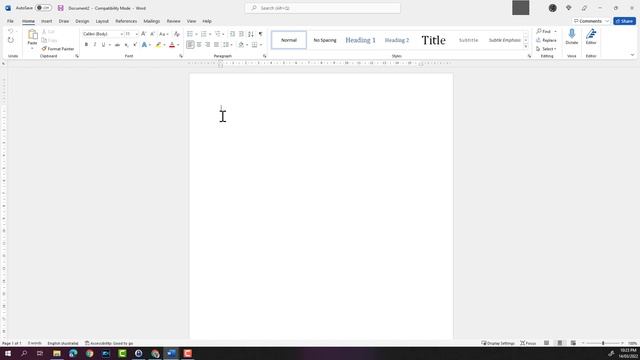Switch to Web Layout view in status bar
640x360 pixels.
click(x=573, y=343)
